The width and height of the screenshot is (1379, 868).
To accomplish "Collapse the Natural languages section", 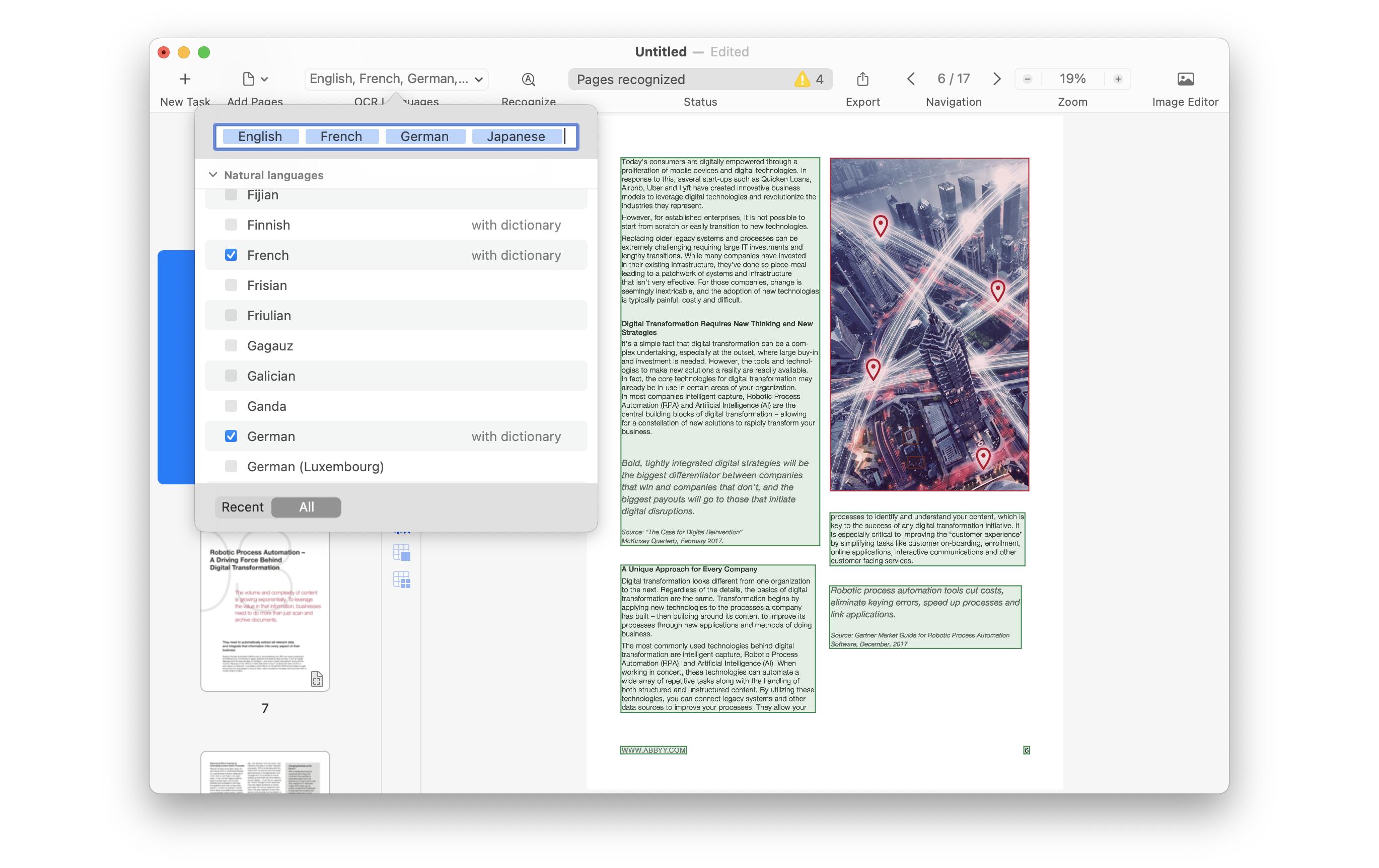I will (212, 175).
